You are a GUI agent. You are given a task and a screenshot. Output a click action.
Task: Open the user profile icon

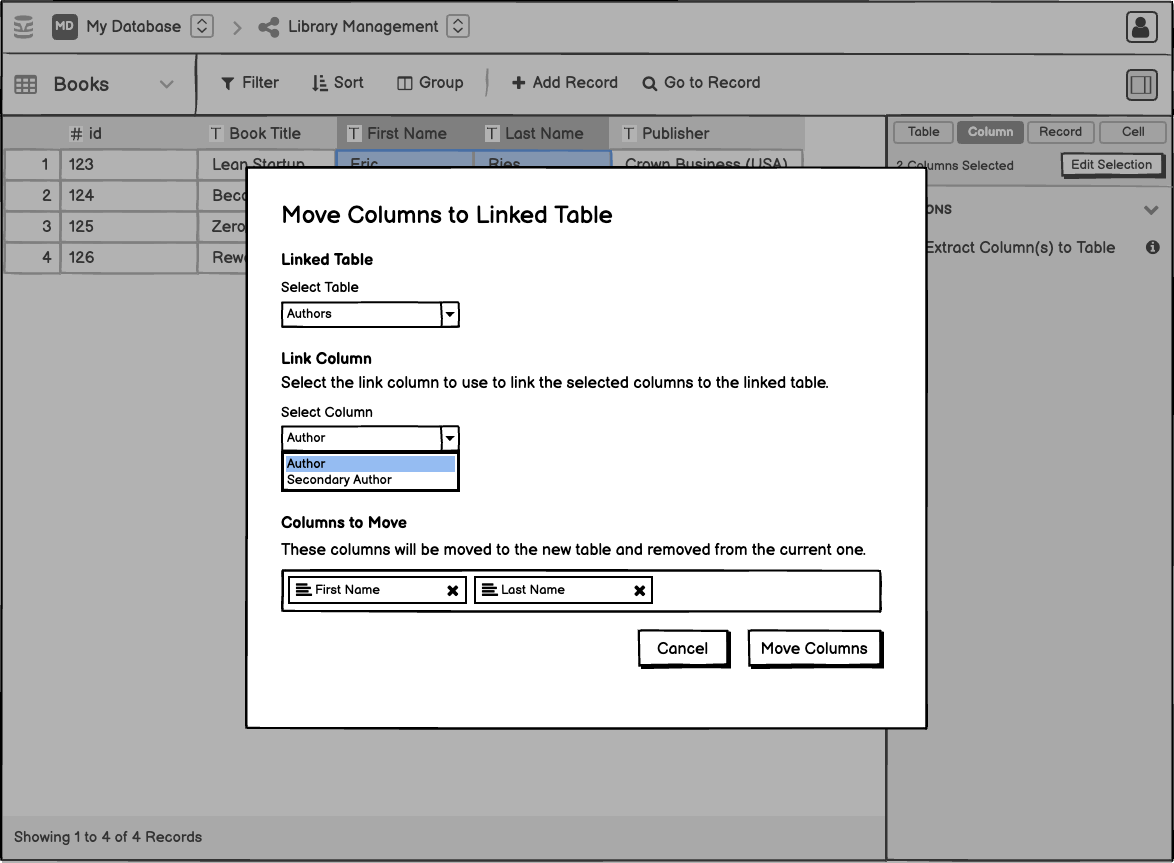[x=1141, y=27]
